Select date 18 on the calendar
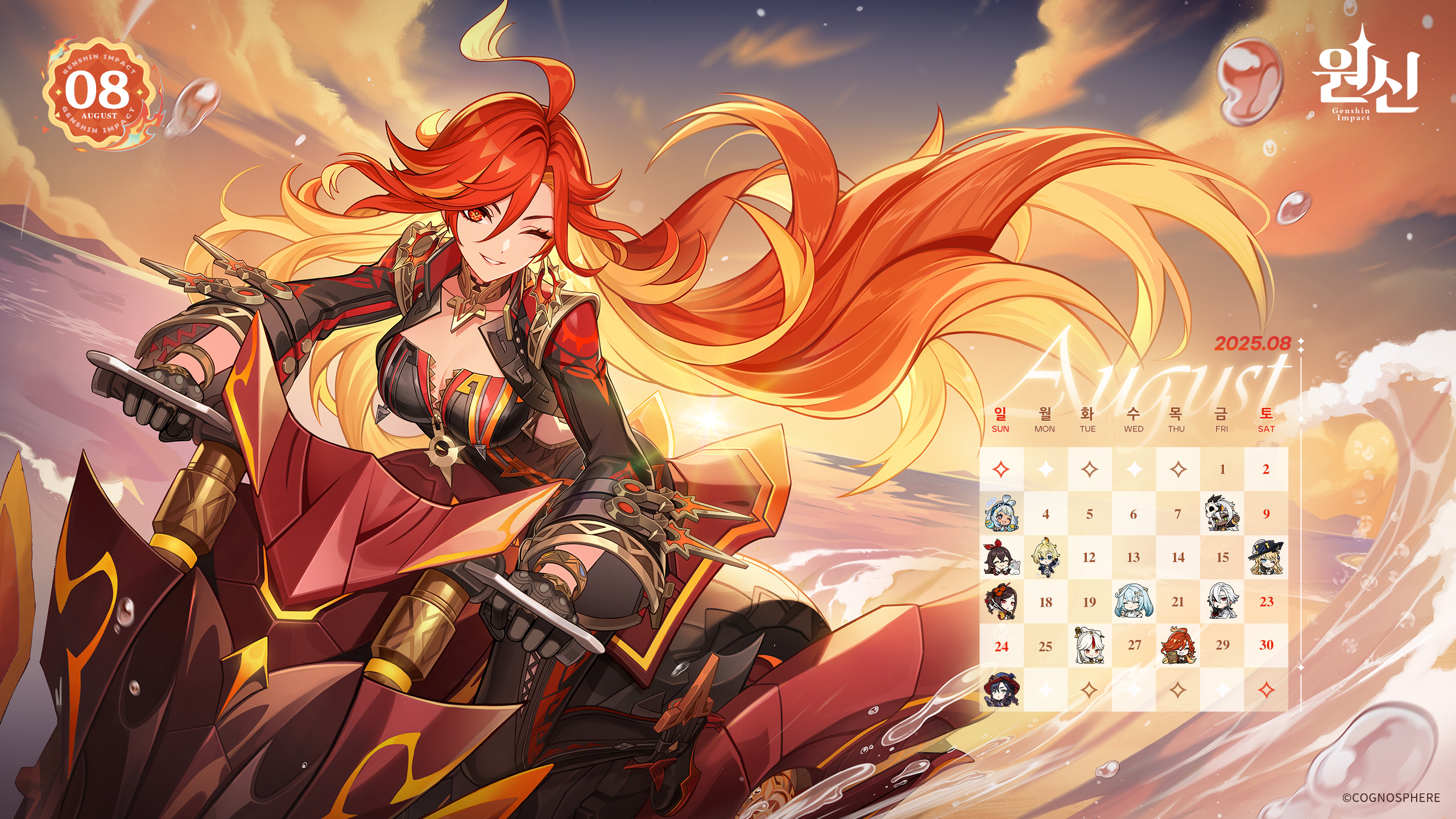 1045,602
